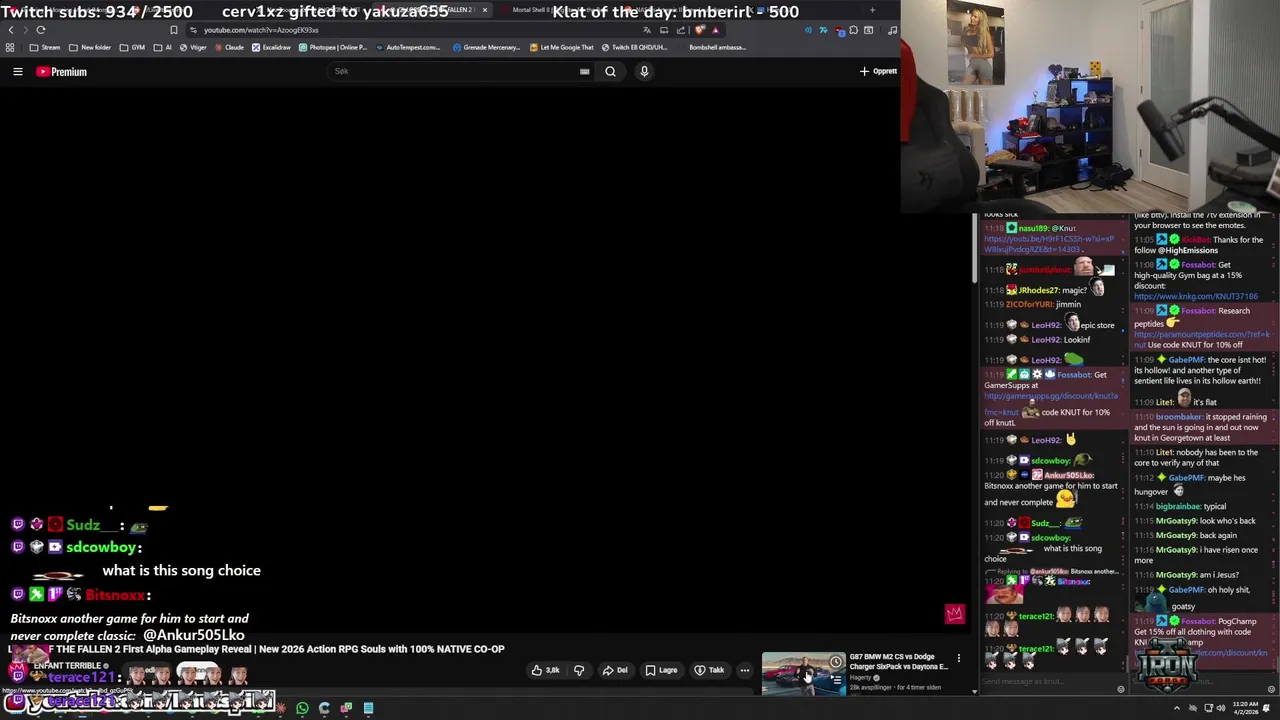Open the volume tray icon
Image resolution: width=1280 pixels, height=720 pixels.
1222,708
